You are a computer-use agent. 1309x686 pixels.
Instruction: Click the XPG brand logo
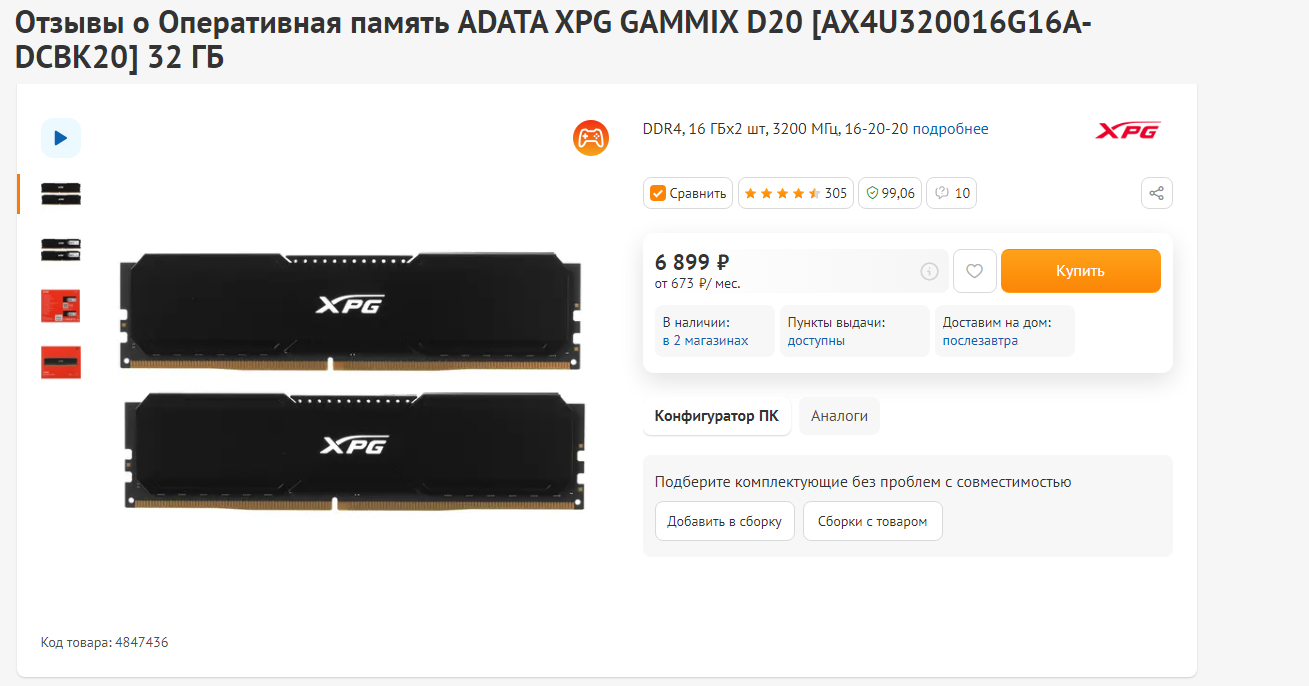pyautogui.click(x=1128, y=130)
